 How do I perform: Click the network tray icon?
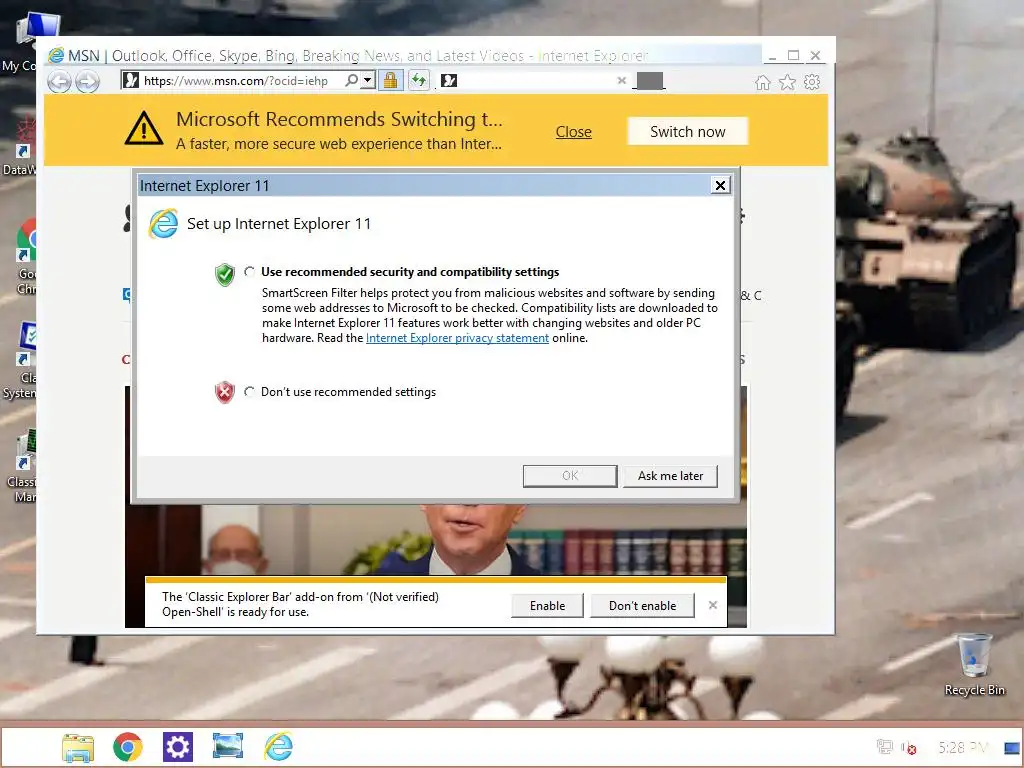click(x=884, y=747)
